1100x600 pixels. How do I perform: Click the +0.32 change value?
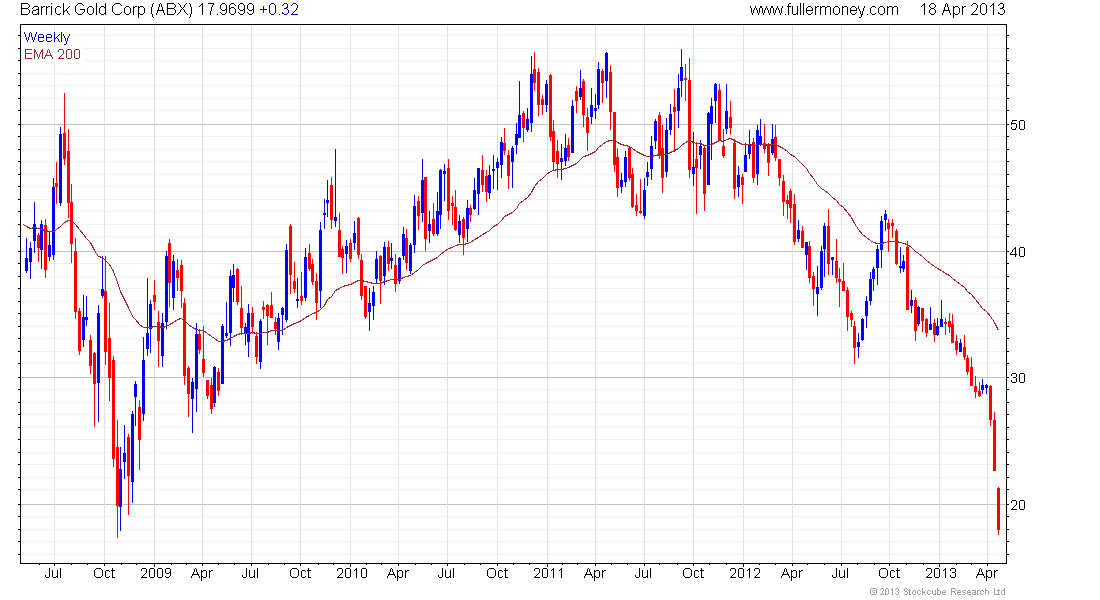point(279,10)
